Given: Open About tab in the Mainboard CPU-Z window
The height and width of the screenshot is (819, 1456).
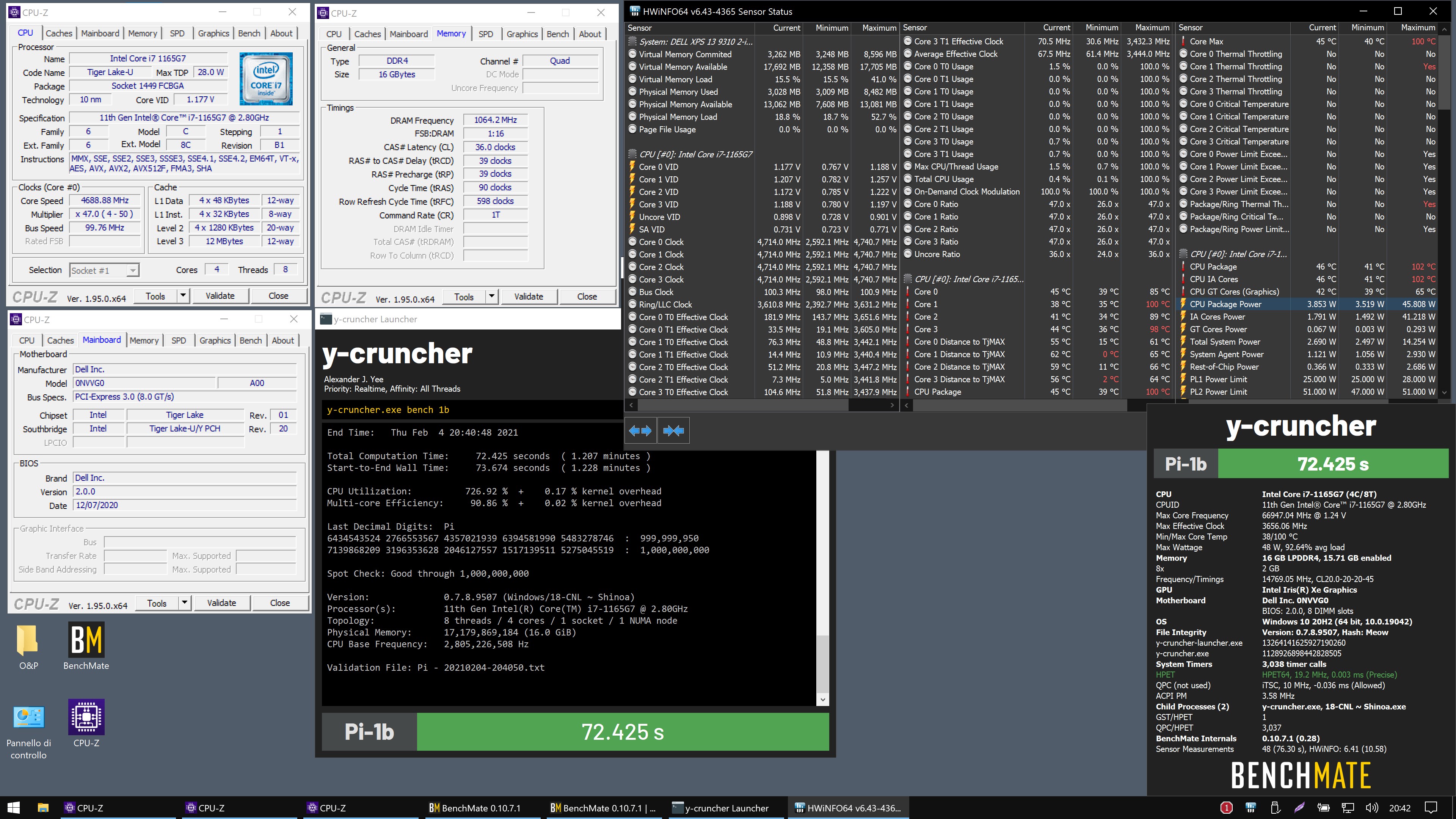Looking at the screenshot, I should (x=282, y=340).
